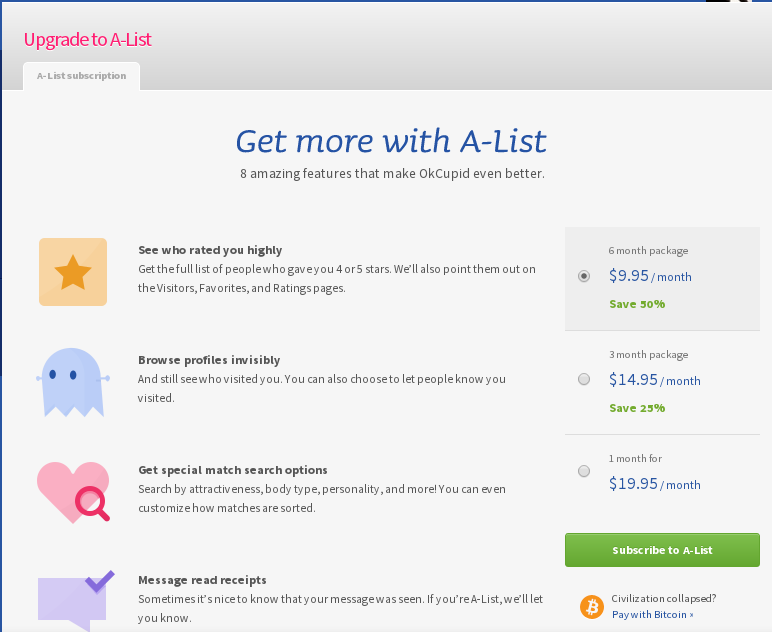Click the Upgrade to A-List heading
The image size is (772, 632).
point(88,39)
